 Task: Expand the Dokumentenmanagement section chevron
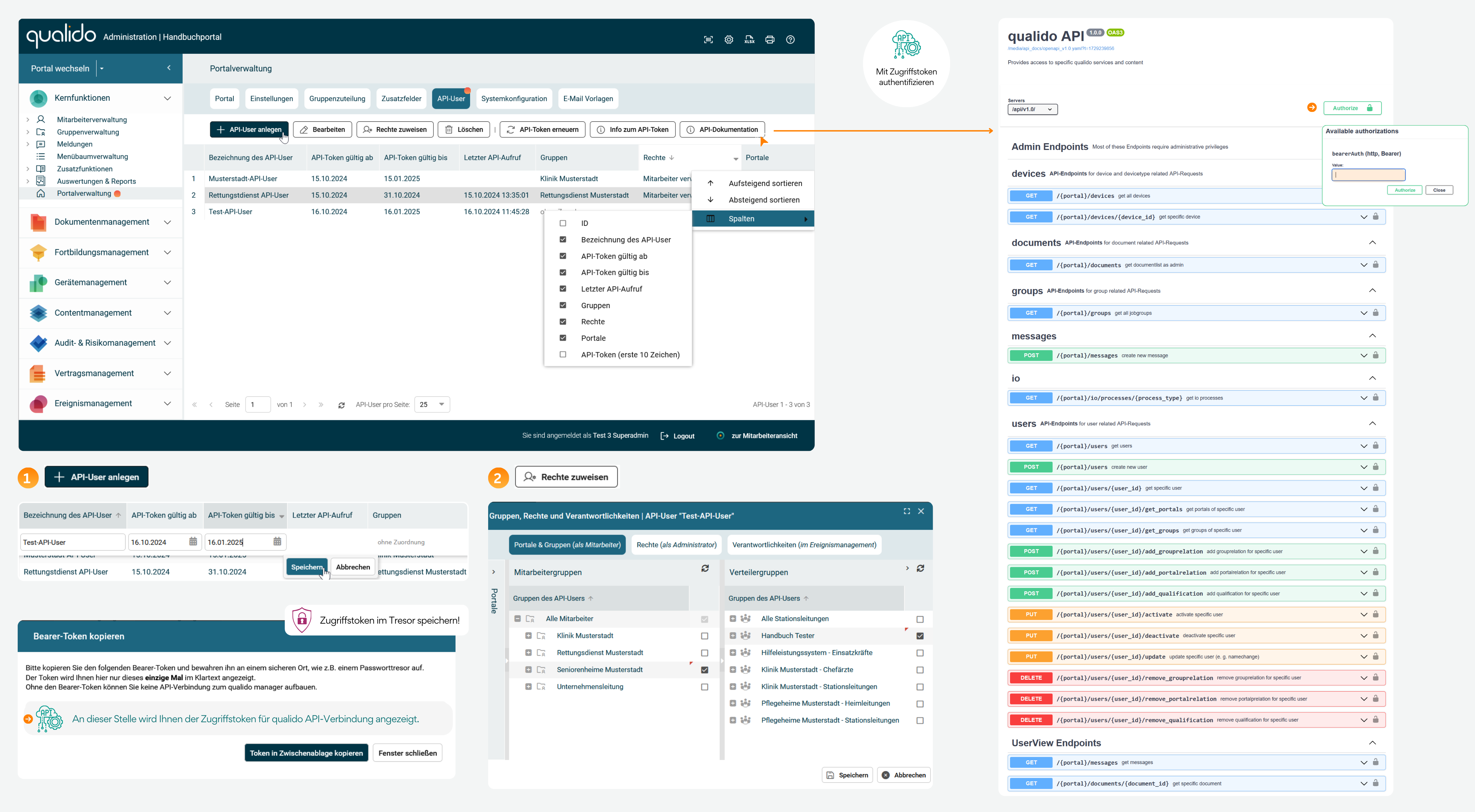168,222
